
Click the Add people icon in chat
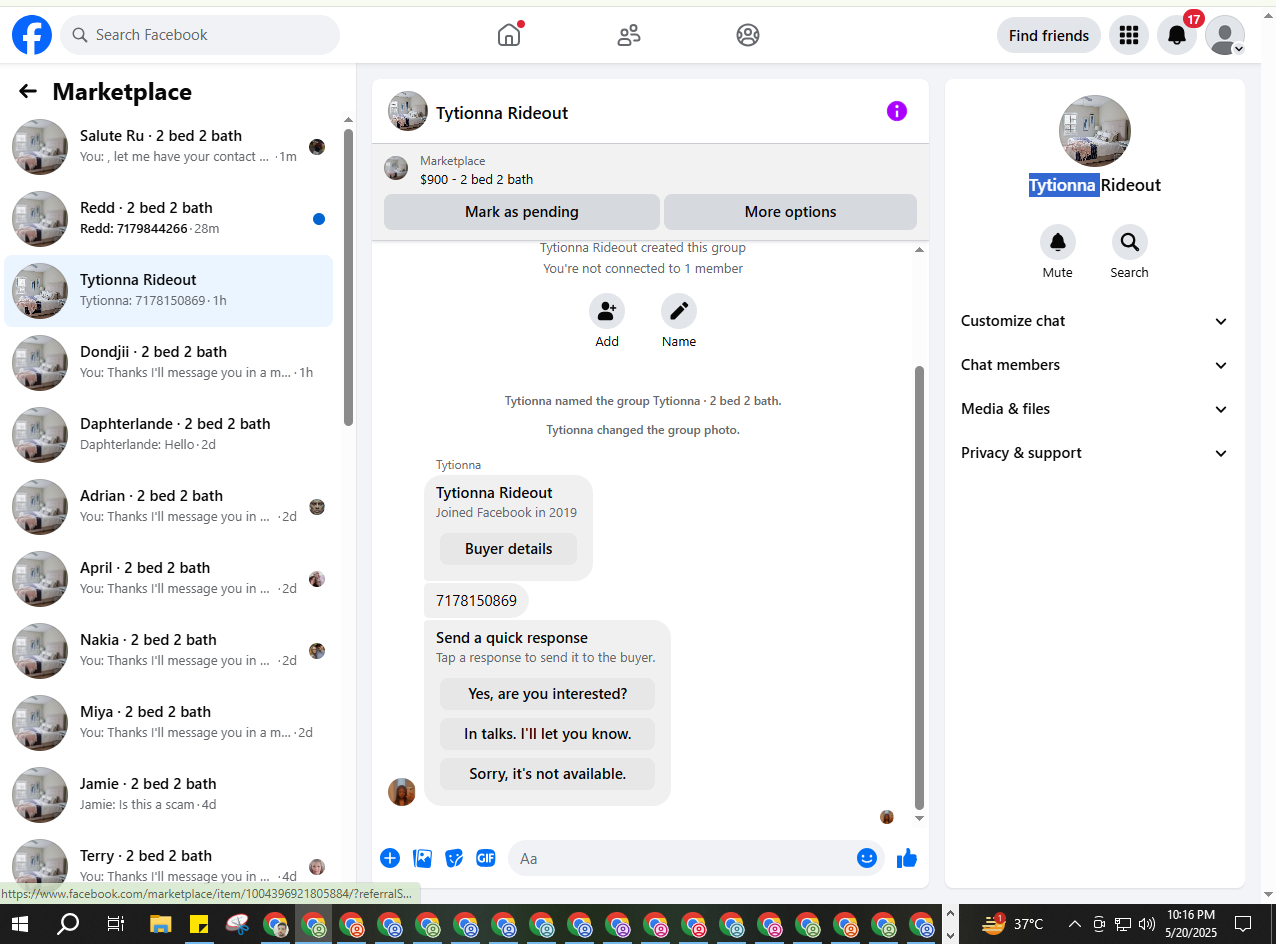[607, 311]
